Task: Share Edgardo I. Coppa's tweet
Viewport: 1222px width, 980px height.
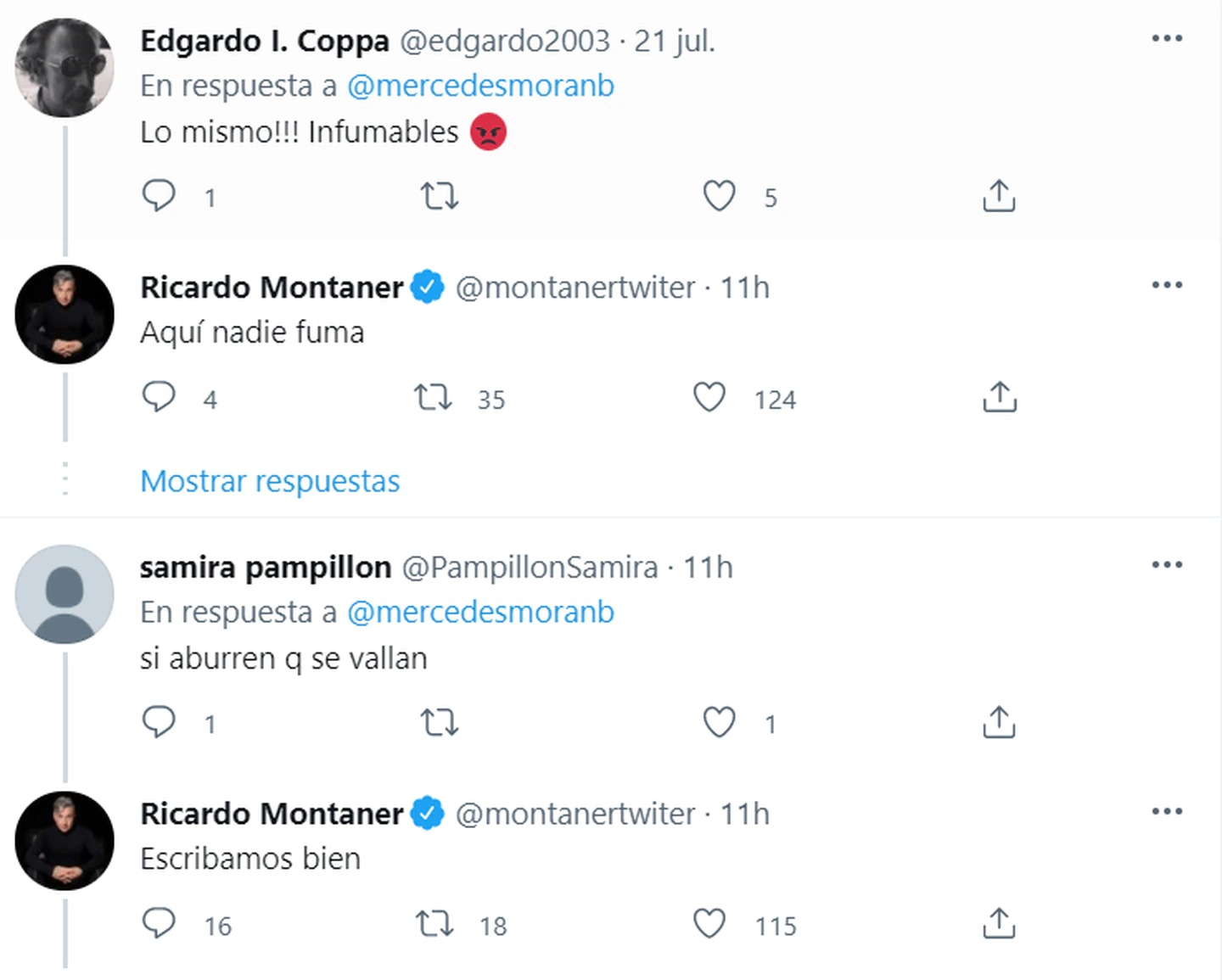Action: click(999, 196)
